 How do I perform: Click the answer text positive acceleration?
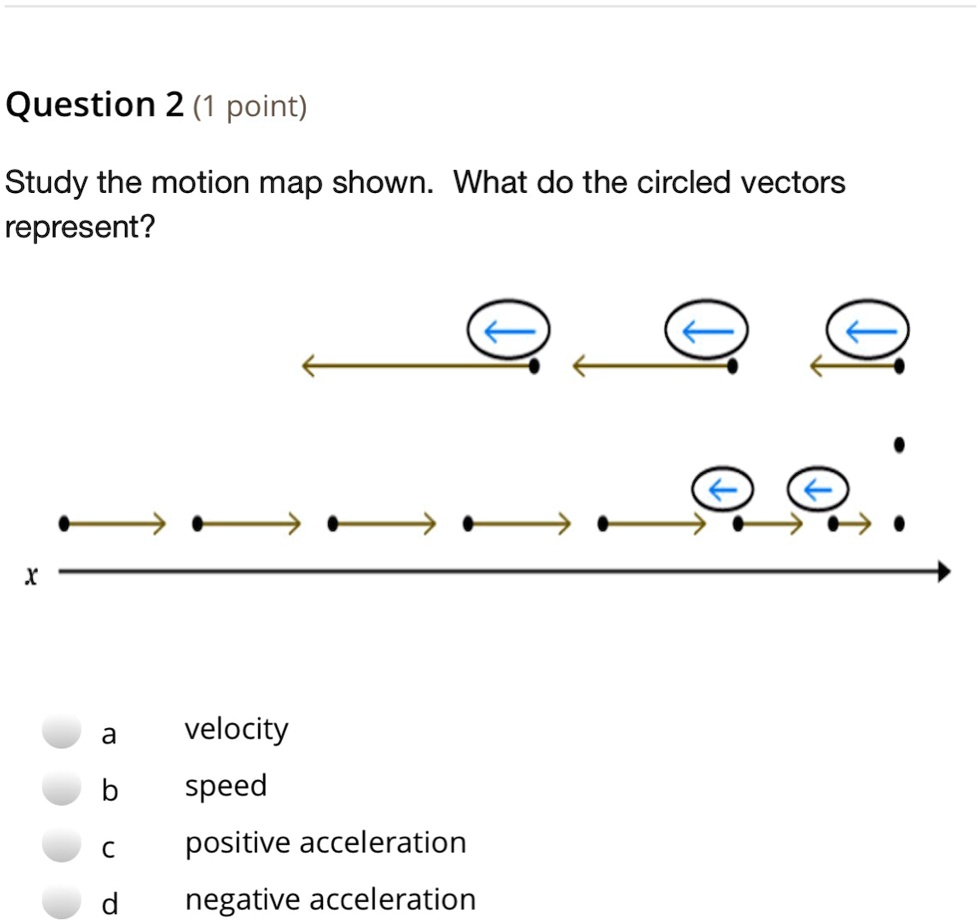pyautogui.click(x=325, y=842)
